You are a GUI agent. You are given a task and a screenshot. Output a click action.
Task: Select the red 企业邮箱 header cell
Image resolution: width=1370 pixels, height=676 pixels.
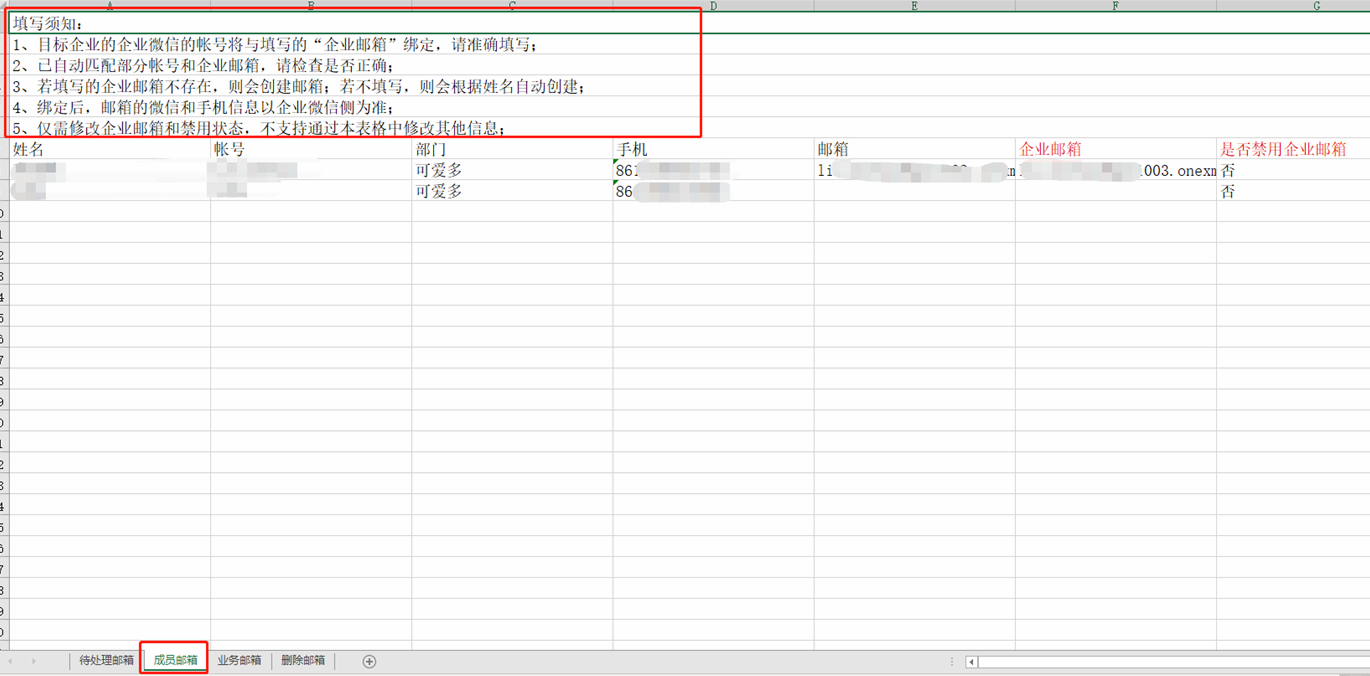[x=1115, y=149]
